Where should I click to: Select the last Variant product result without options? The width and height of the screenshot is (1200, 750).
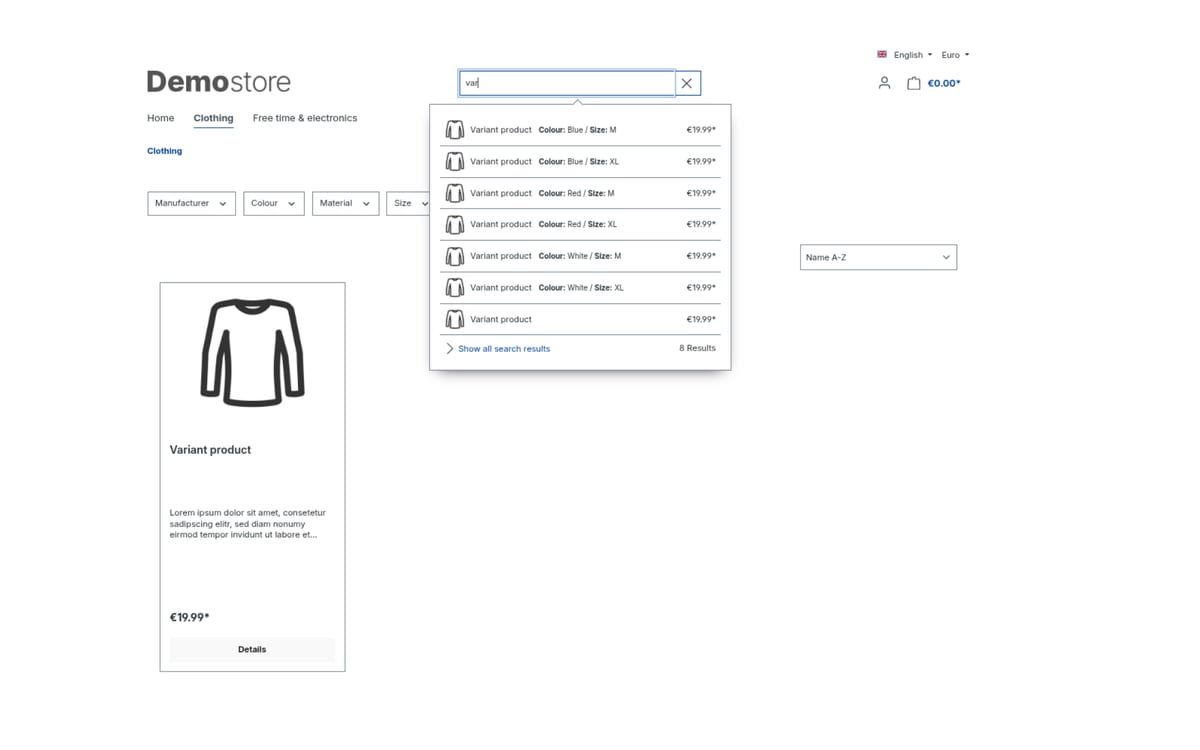(580, 319)
